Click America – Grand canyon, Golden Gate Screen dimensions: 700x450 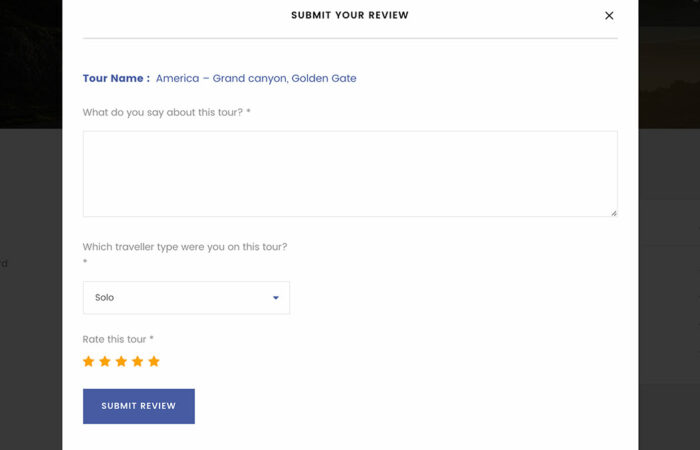(256, 78)
